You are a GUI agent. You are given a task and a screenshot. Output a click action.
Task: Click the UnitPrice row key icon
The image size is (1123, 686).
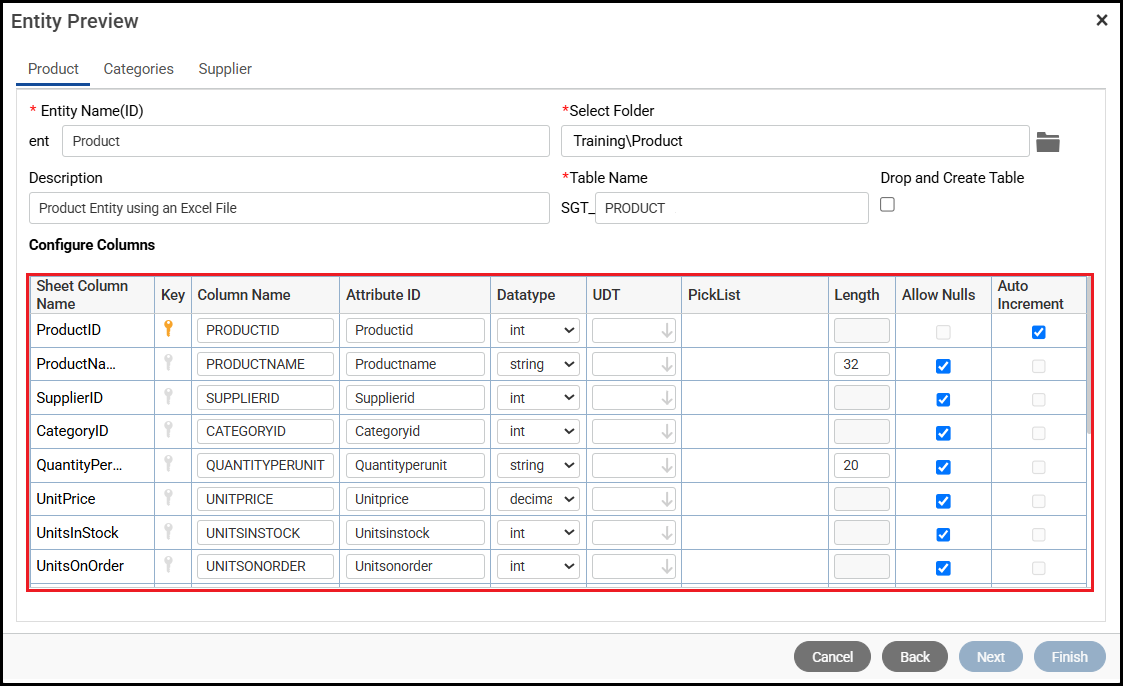tap(168, 498)
